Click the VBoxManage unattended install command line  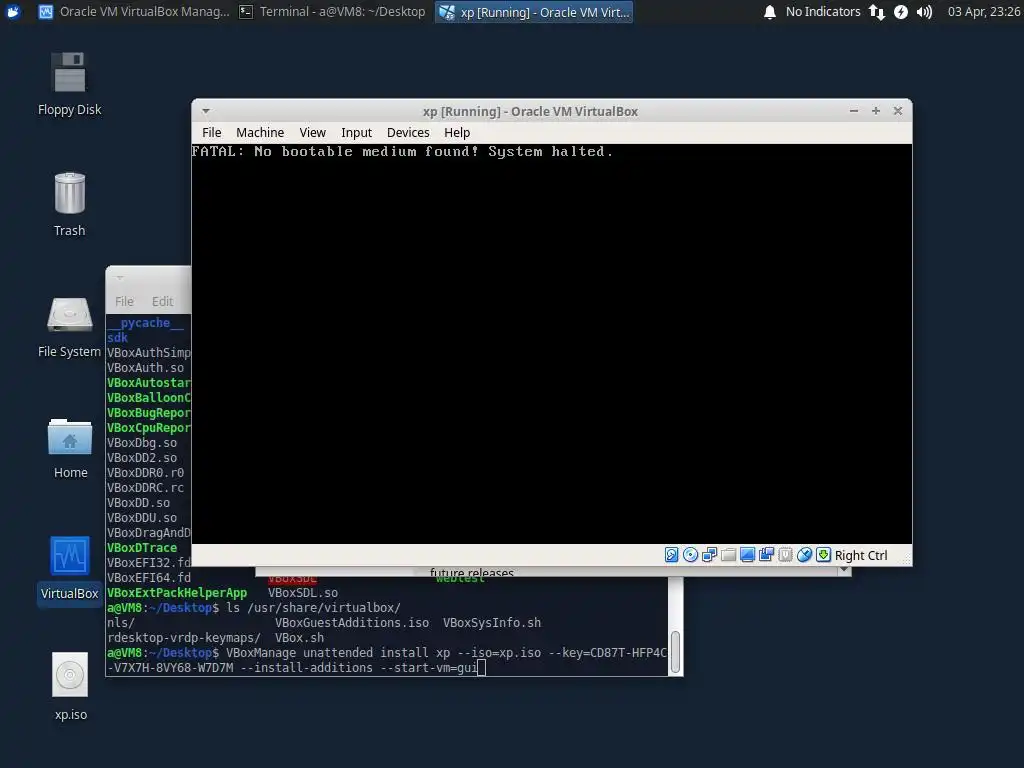pyautogui.click(x=387, y=660)
